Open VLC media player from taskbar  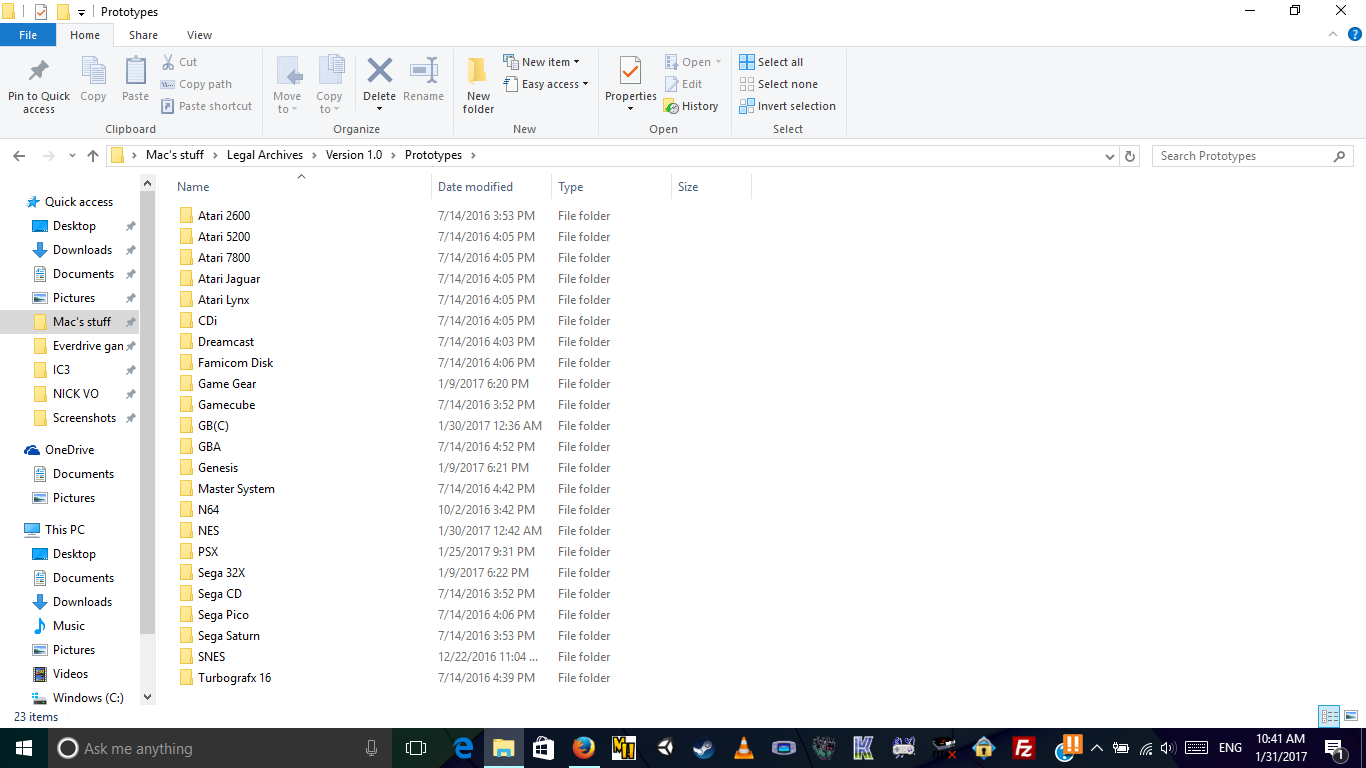pyautogui.click(x=744, y=747)
